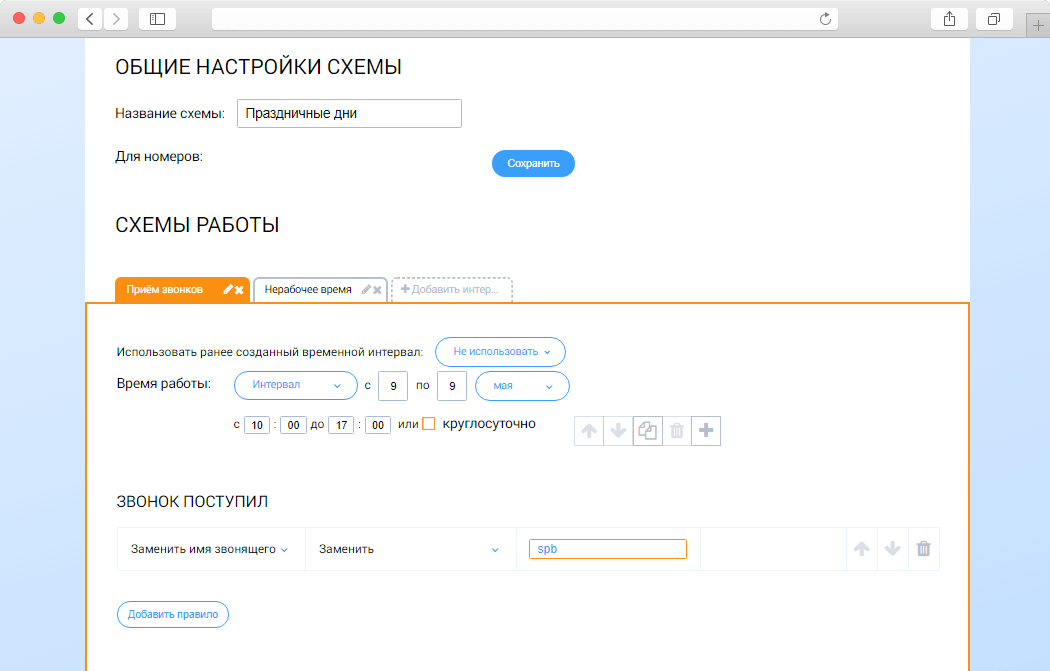Open the Добавить интервал tab
This screenshot has width=1050, height=671.
point(451,290)
